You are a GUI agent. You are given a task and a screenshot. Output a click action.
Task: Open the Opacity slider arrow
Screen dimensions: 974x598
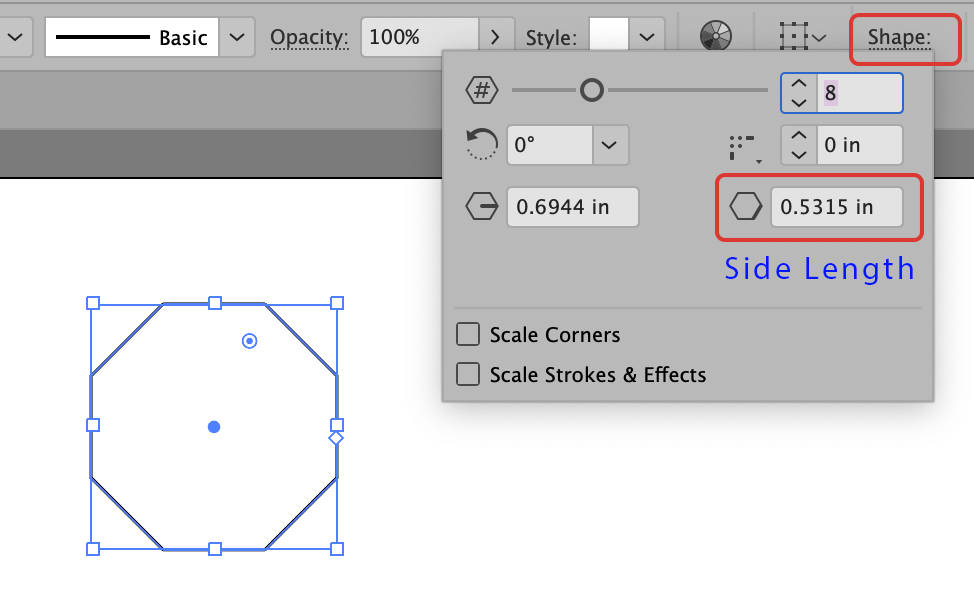point(495,38)
